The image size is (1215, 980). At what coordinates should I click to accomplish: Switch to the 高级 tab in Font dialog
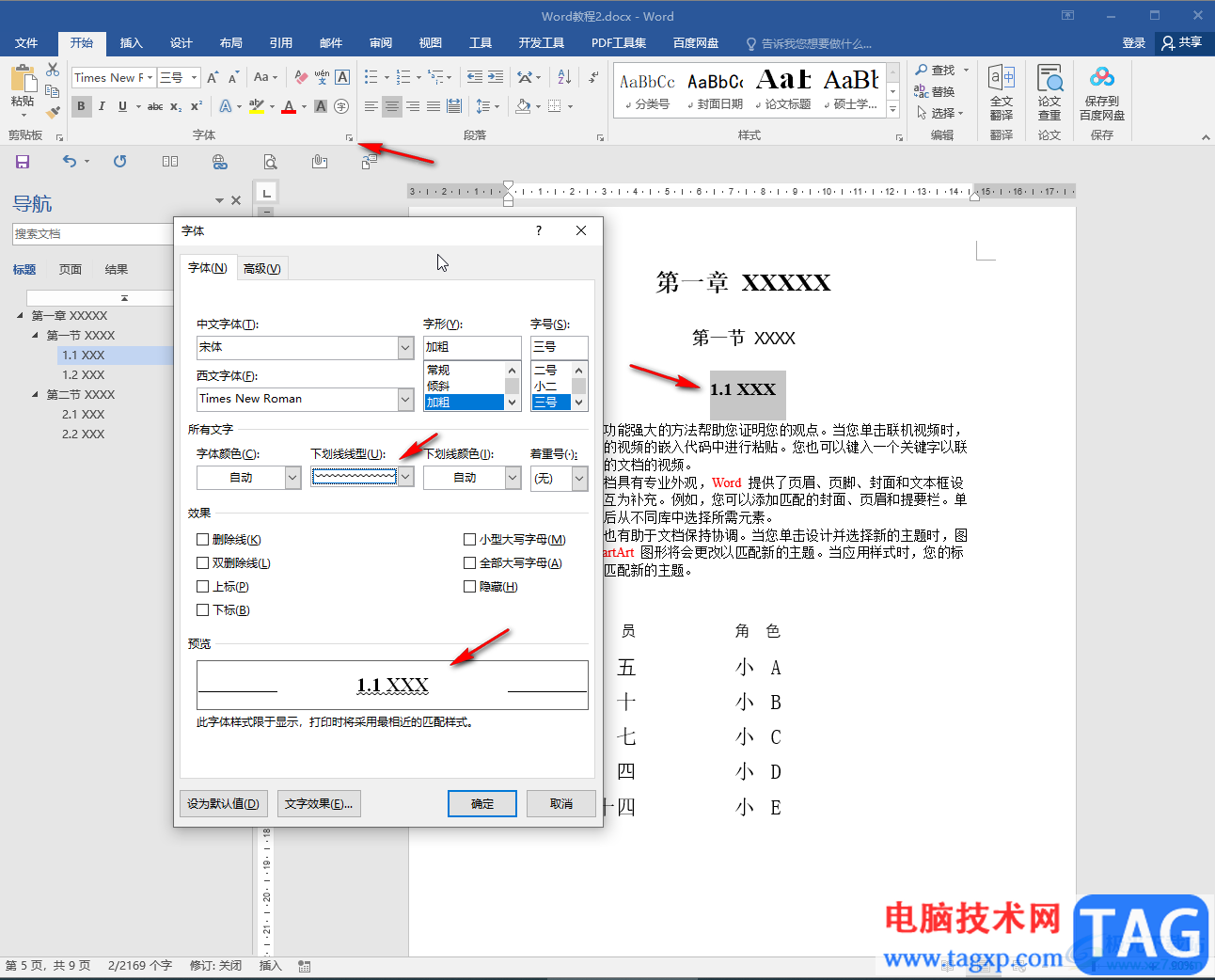point(261,269)
